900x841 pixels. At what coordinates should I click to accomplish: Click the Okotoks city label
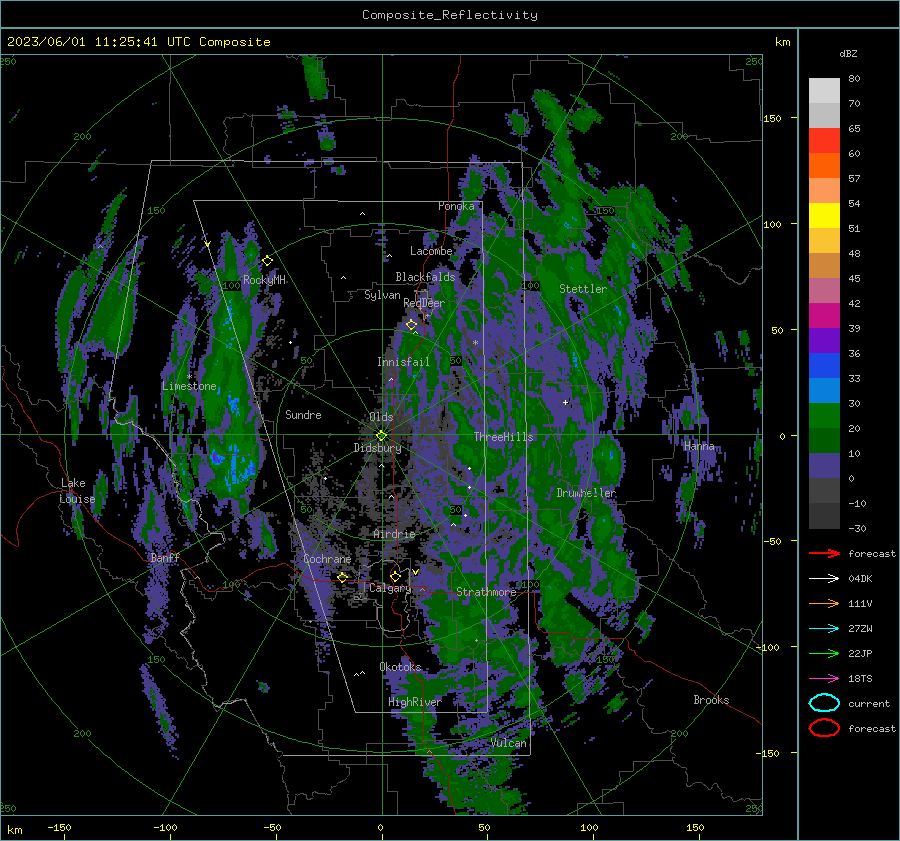400,667
